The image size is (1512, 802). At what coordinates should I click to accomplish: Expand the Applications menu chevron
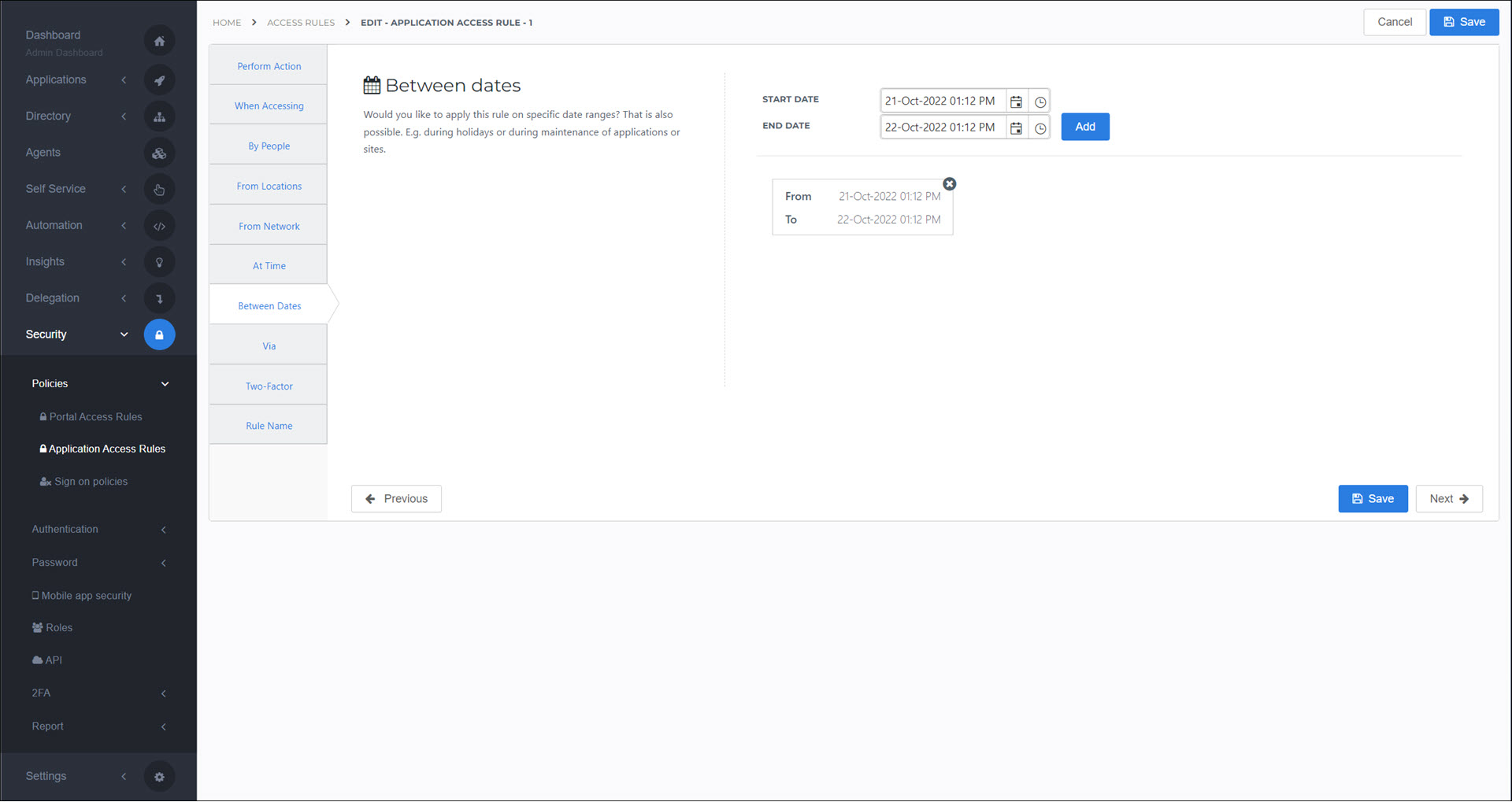pos(124,80)
